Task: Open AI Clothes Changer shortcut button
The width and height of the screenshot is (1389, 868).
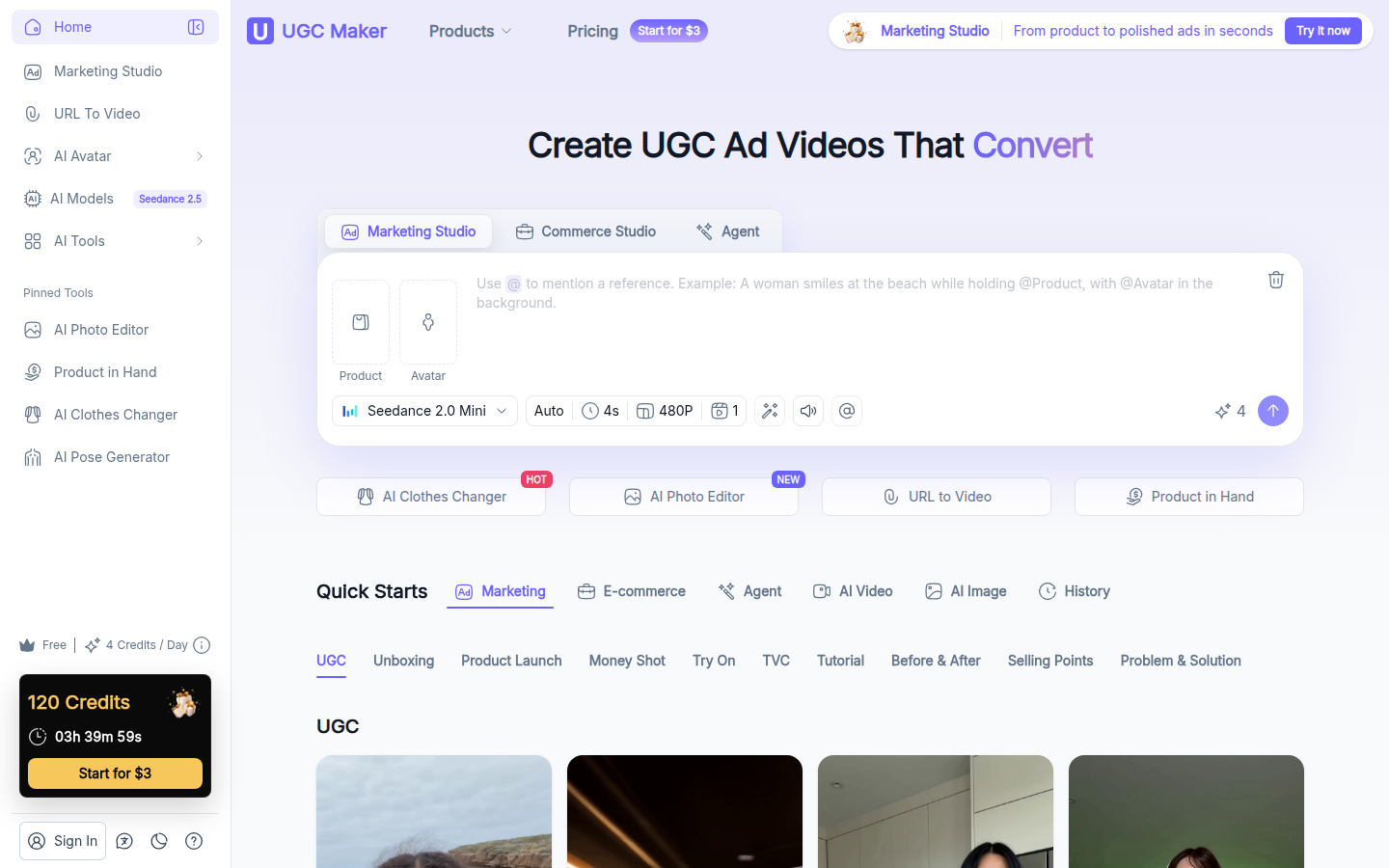Action: (x=431, y=497)
